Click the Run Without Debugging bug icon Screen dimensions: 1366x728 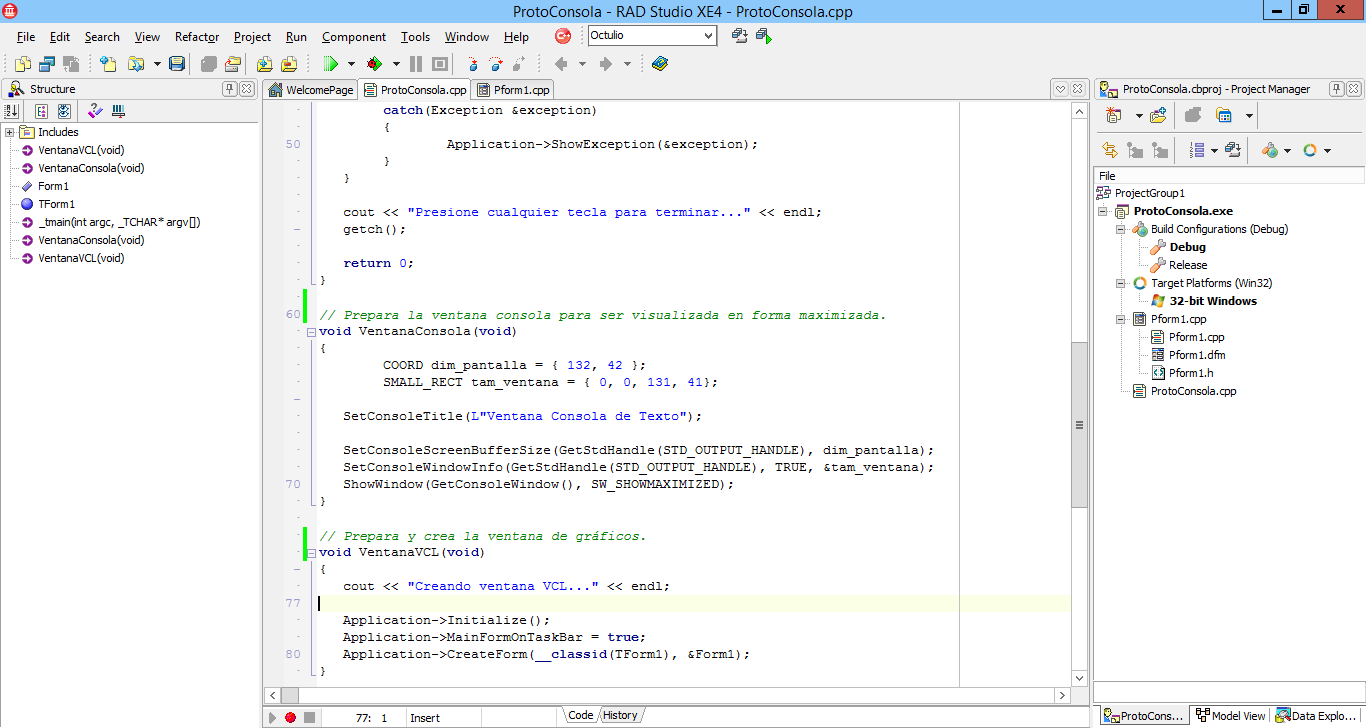click(374, 64)
